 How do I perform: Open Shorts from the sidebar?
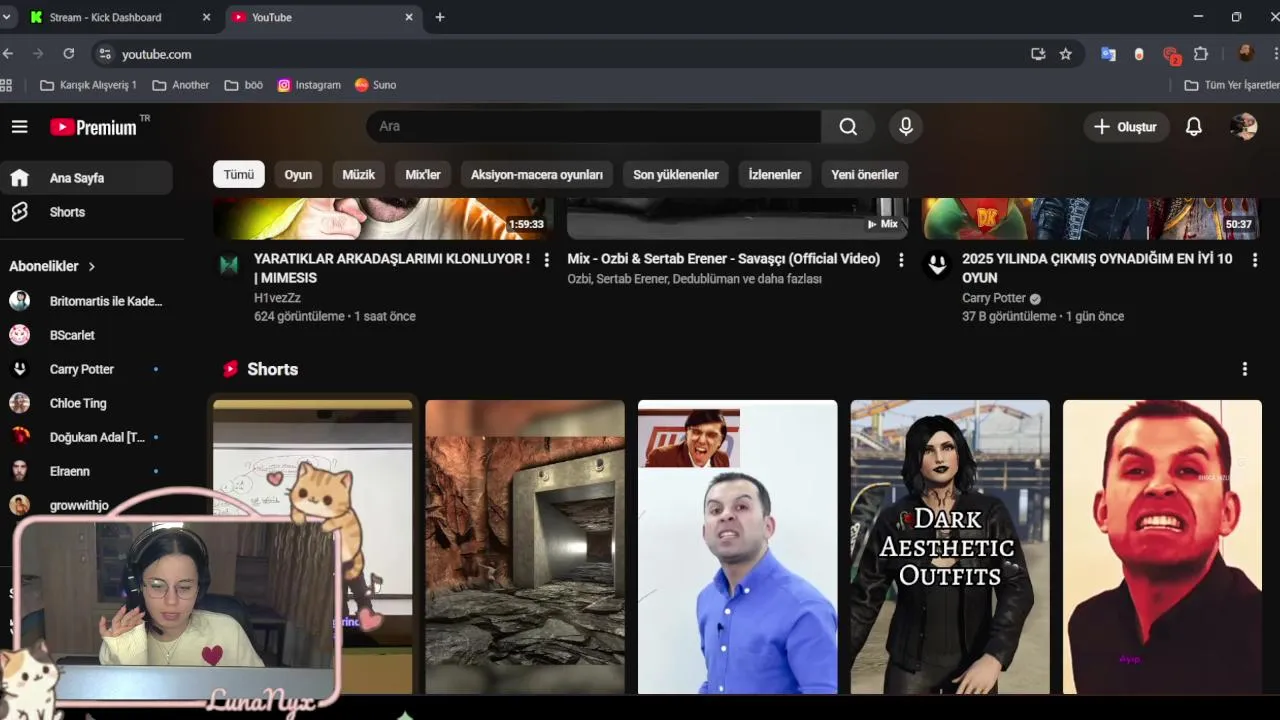click(87, 212)
